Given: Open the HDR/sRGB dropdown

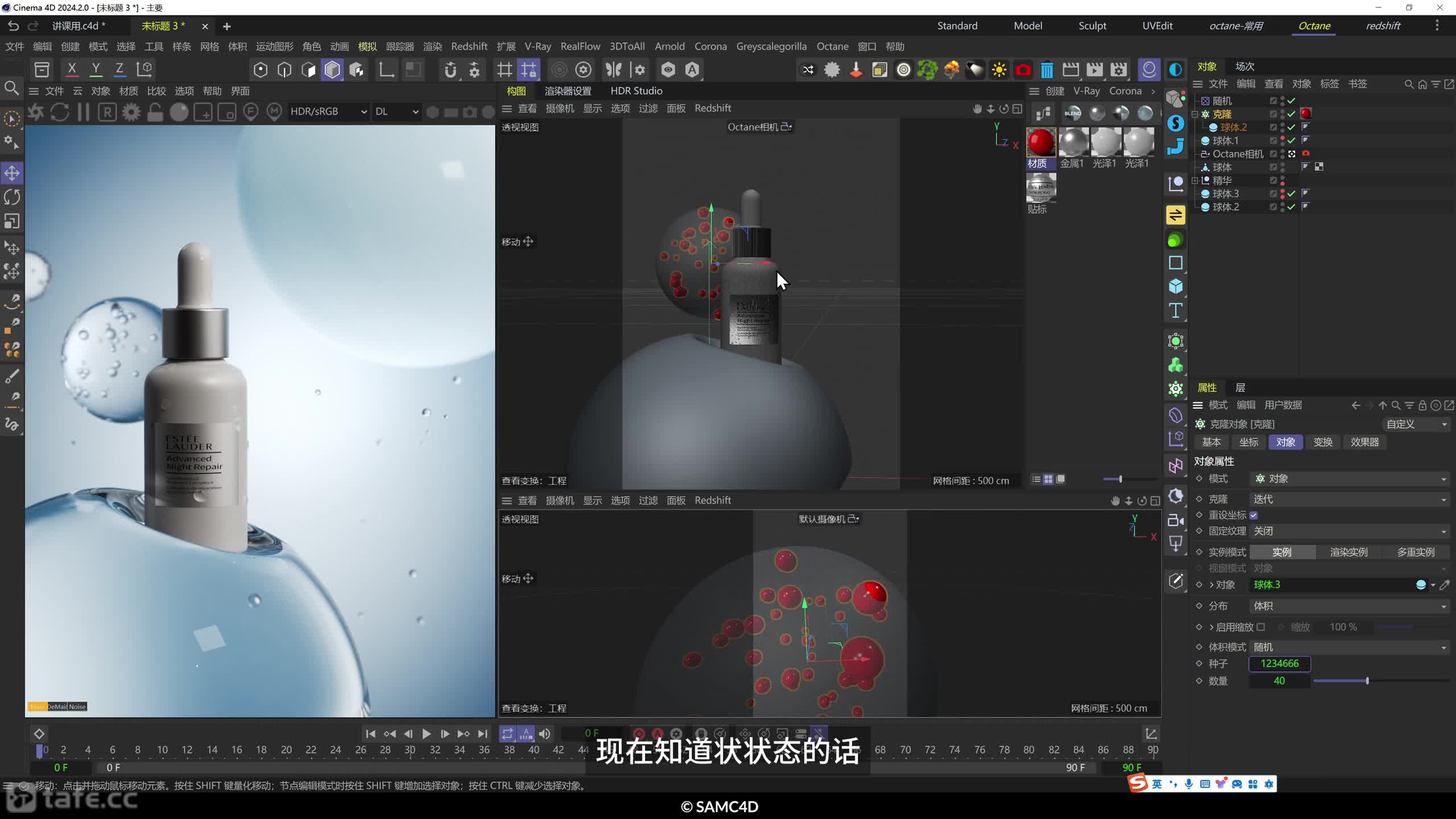Looking at the screenshot, I should click(328, 111).
